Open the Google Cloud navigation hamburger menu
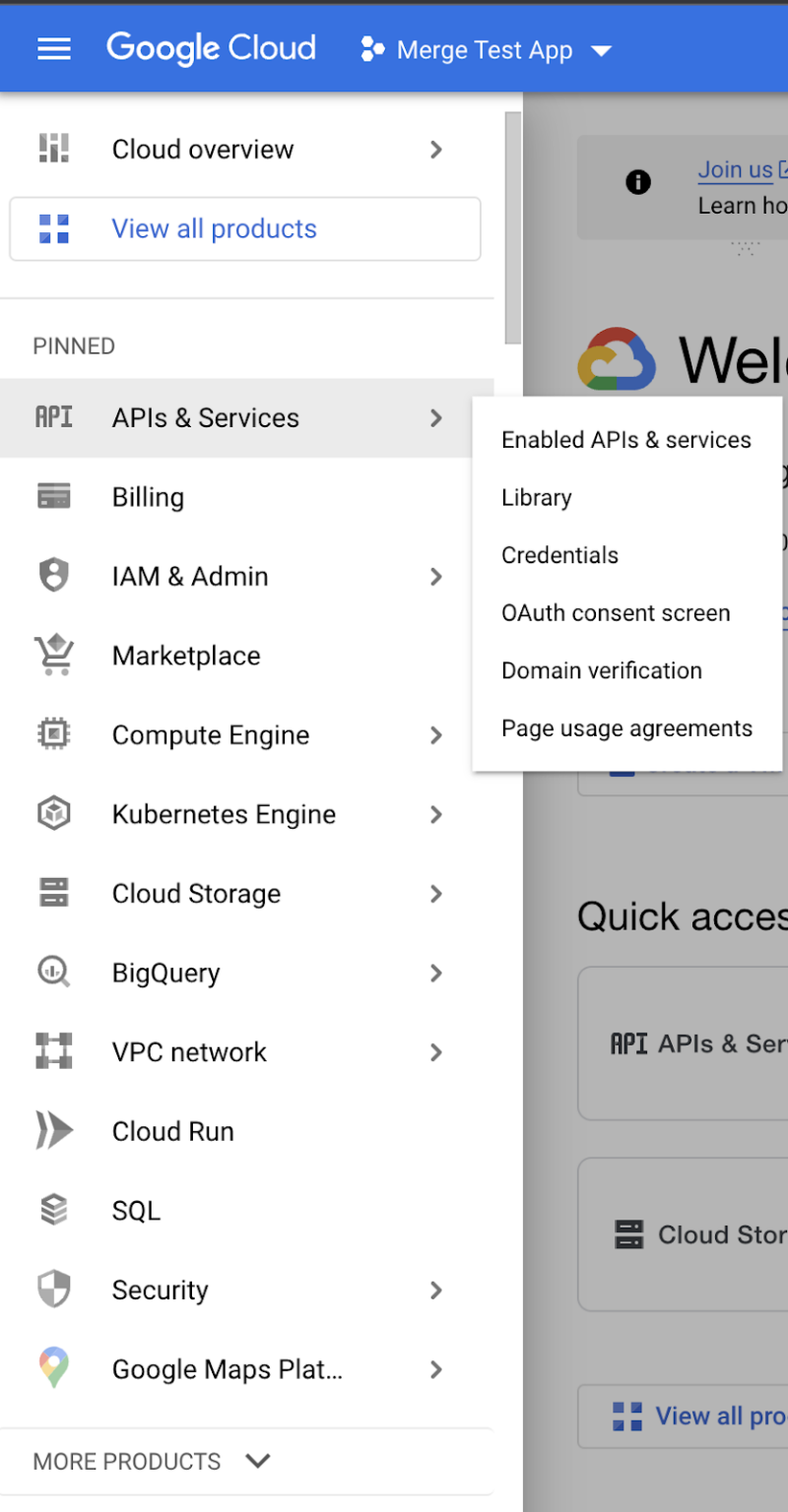Screen dimensions: 788x1512 coord(54,48)
